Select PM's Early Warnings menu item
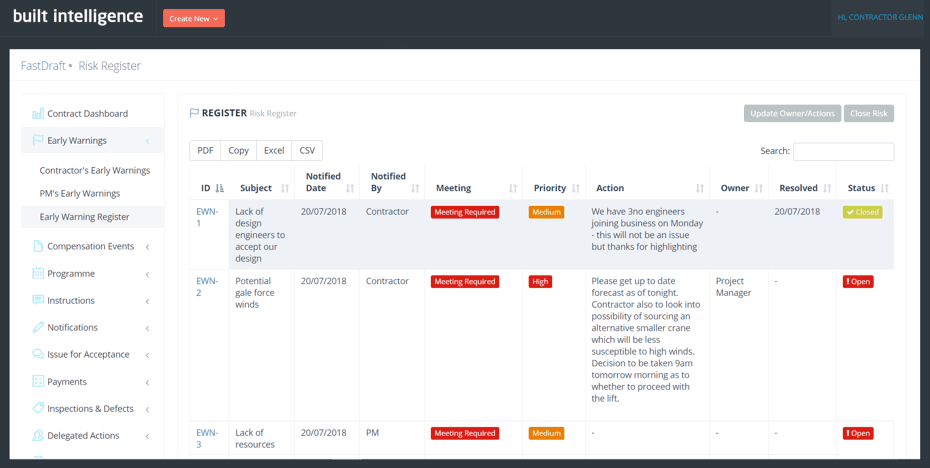The width and height of the screenshot is (930, 468). point(80,194)
